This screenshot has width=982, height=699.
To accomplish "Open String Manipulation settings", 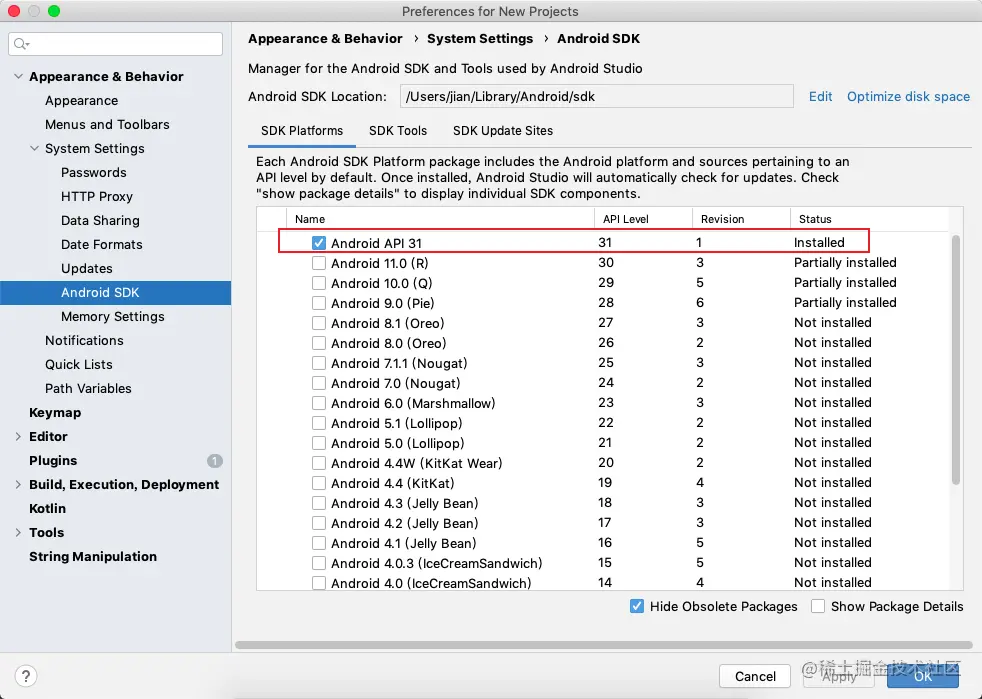I will click(x=93, y=557).
